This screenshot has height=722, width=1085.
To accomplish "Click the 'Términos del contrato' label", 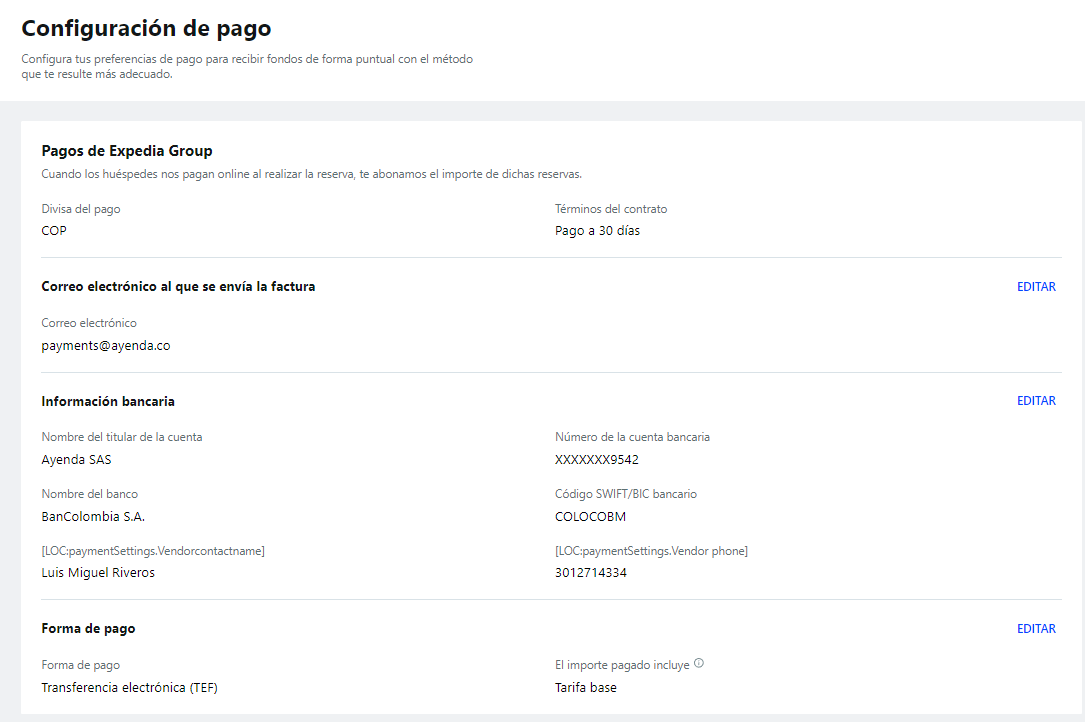I will 611,209.
